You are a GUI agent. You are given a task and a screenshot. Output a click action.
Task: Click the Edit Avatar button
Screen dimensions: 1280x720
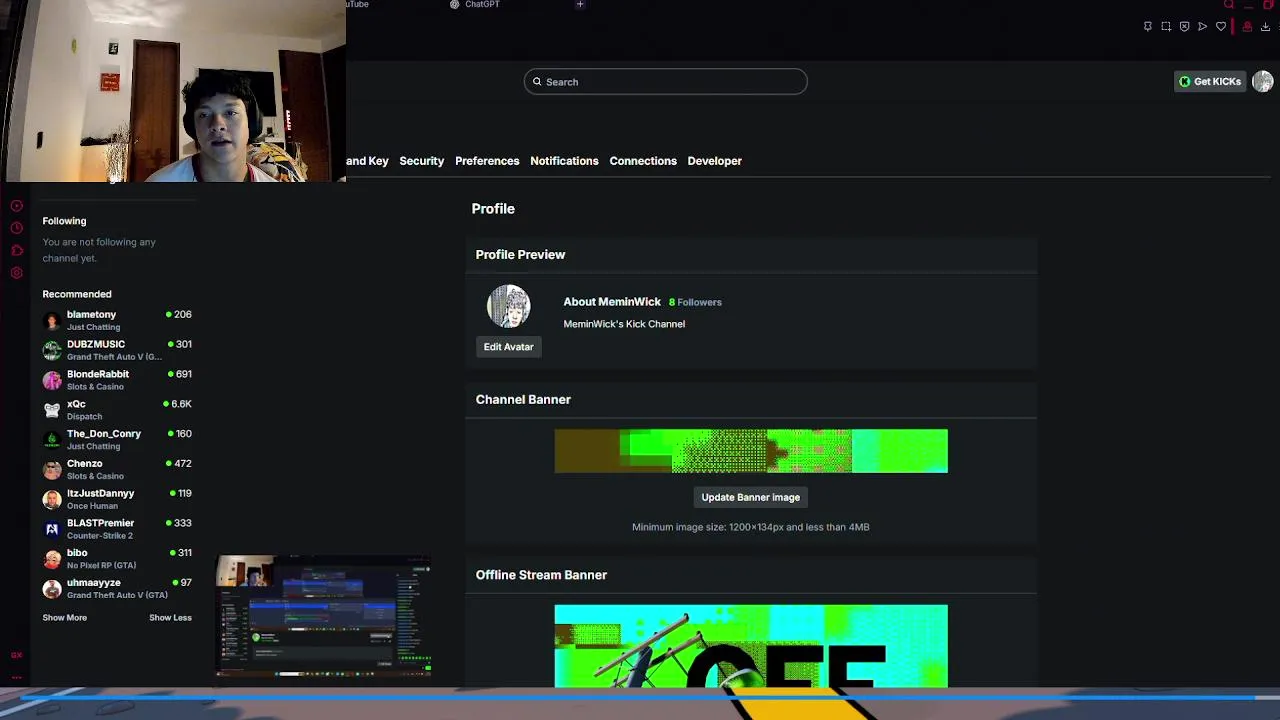(508, 347)
